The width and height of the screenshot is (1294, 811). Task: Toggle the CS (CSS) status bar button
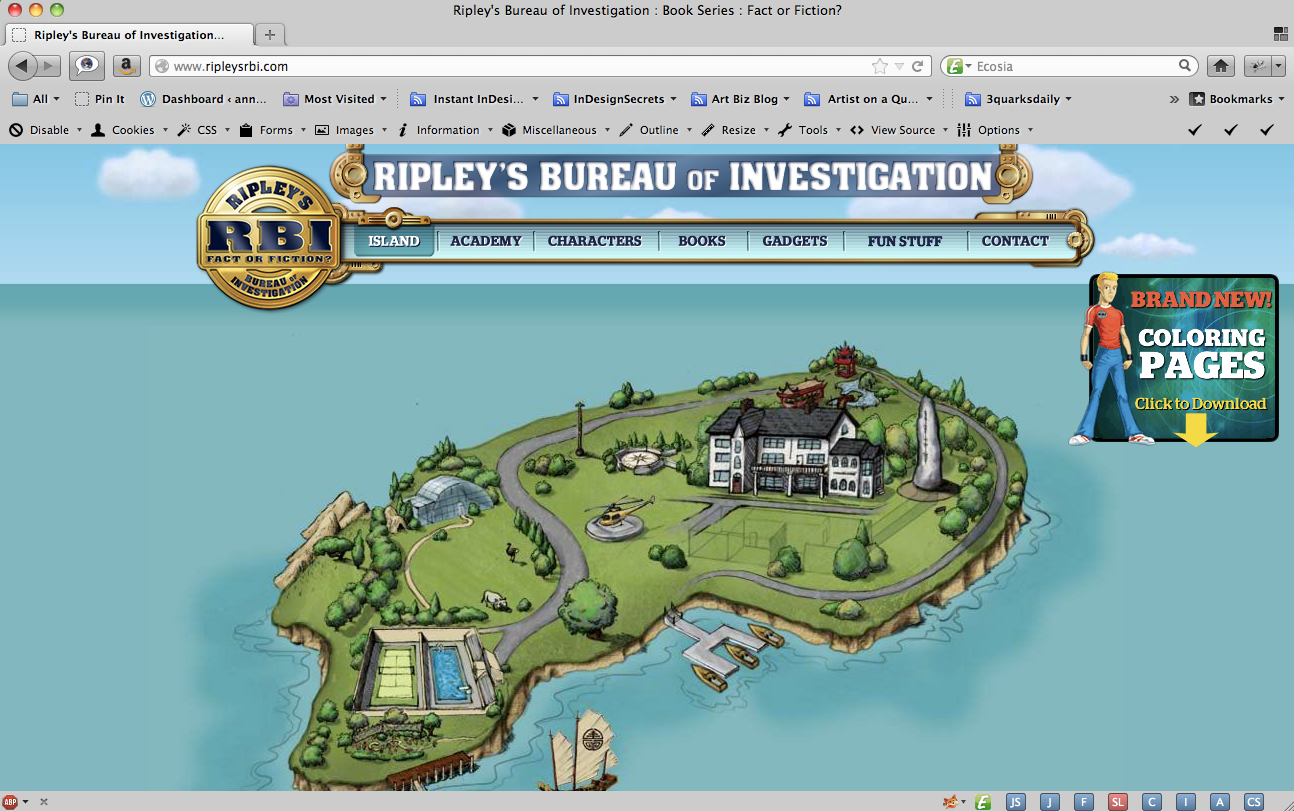click(1253, 802)
